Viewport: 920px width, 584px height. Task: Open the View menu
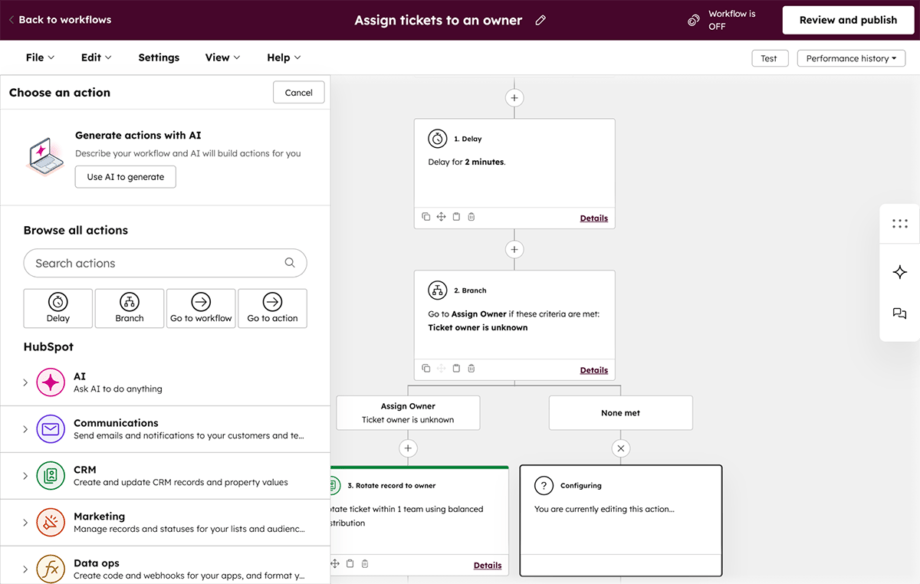(x=221, y=57)
